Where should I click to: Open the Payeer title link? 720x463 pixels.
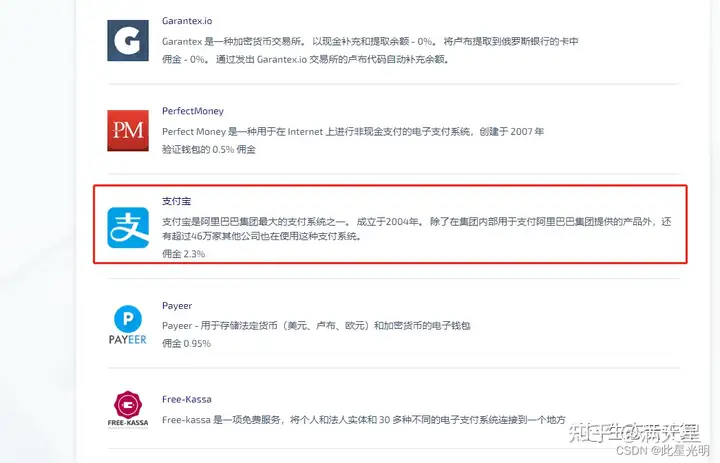pyautogui.click(x=177, y=305)
